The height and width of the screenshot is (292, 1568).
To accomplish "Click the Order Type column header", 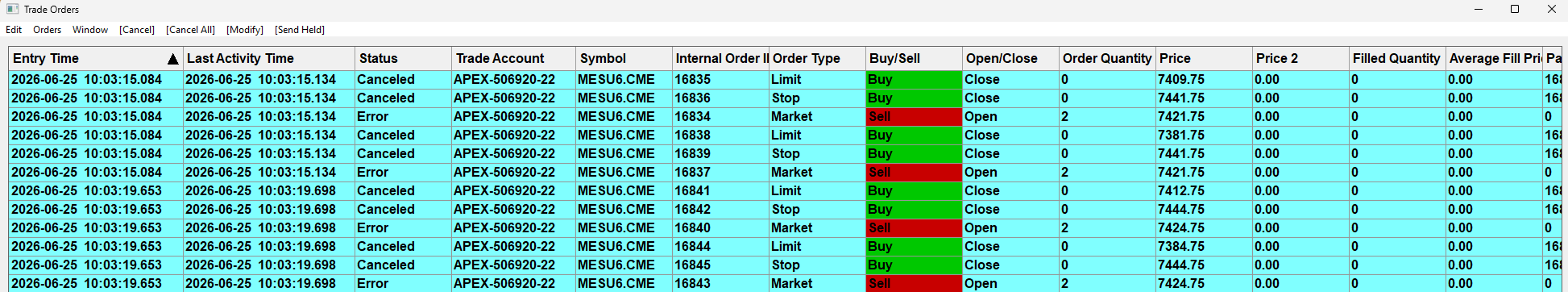I will point(817,58).
